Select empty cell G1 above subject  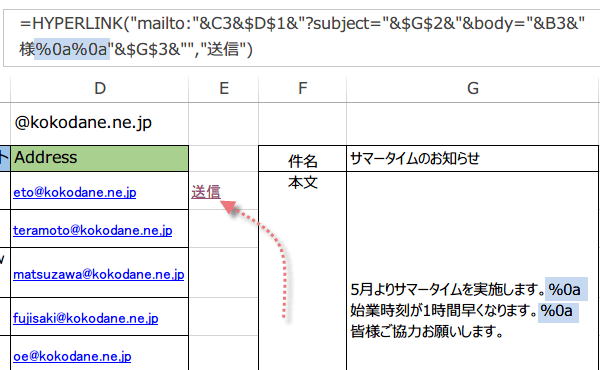pyautogui.click(x=473, y=123)
